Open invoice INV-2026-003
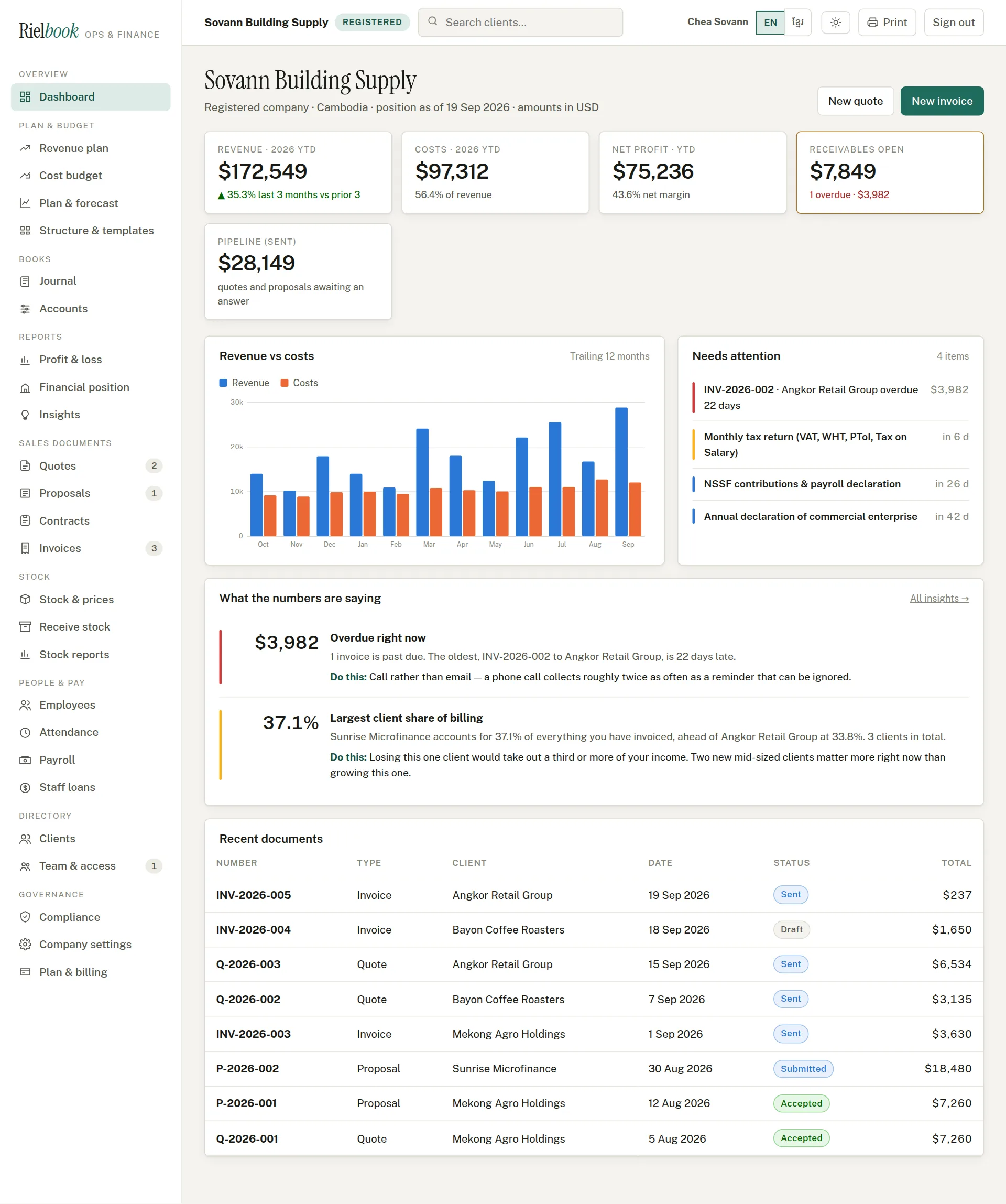1006x1204 pixels. (594, 1034)
